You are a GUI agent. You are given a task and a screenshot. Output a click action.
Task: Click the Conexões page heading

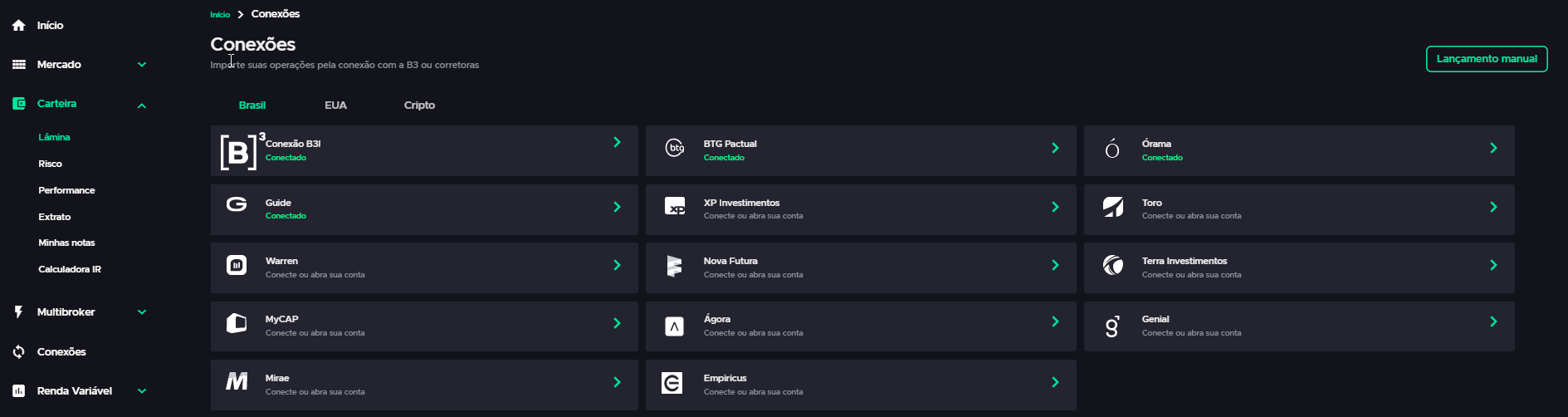click(252, 44)
